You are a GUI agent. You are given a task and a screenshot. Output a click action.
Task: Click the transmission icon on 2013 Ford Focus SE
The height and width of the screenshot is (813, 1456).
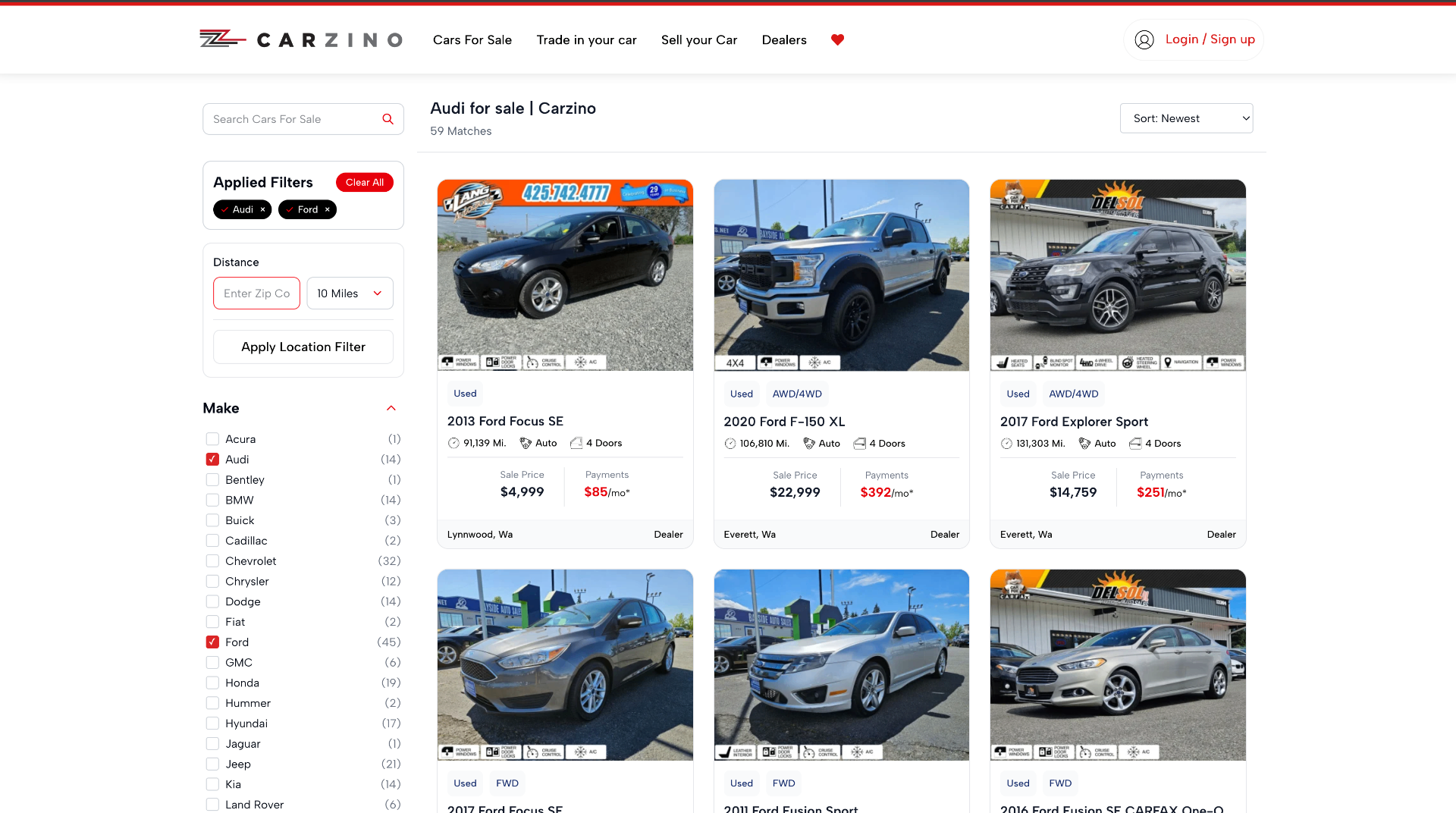526,443
